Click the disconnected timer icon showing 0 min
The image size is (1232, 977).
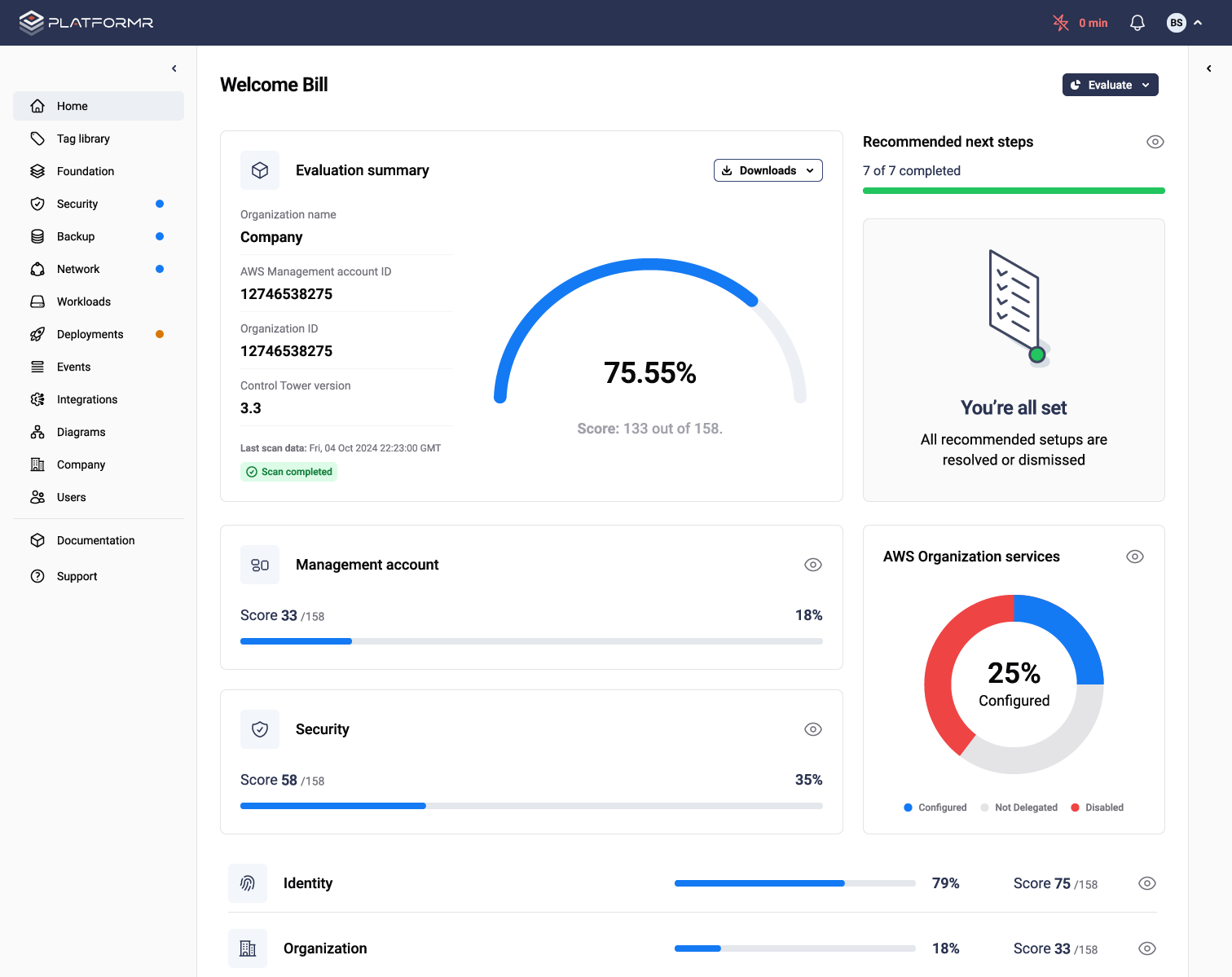pos(1061,23)
